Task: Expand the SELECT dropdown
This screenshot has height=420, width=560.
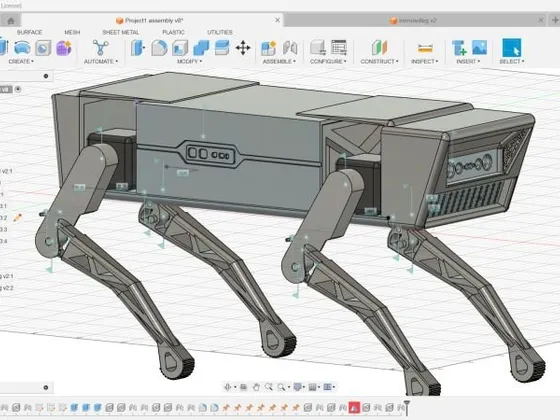Action: tap(512, 61)
